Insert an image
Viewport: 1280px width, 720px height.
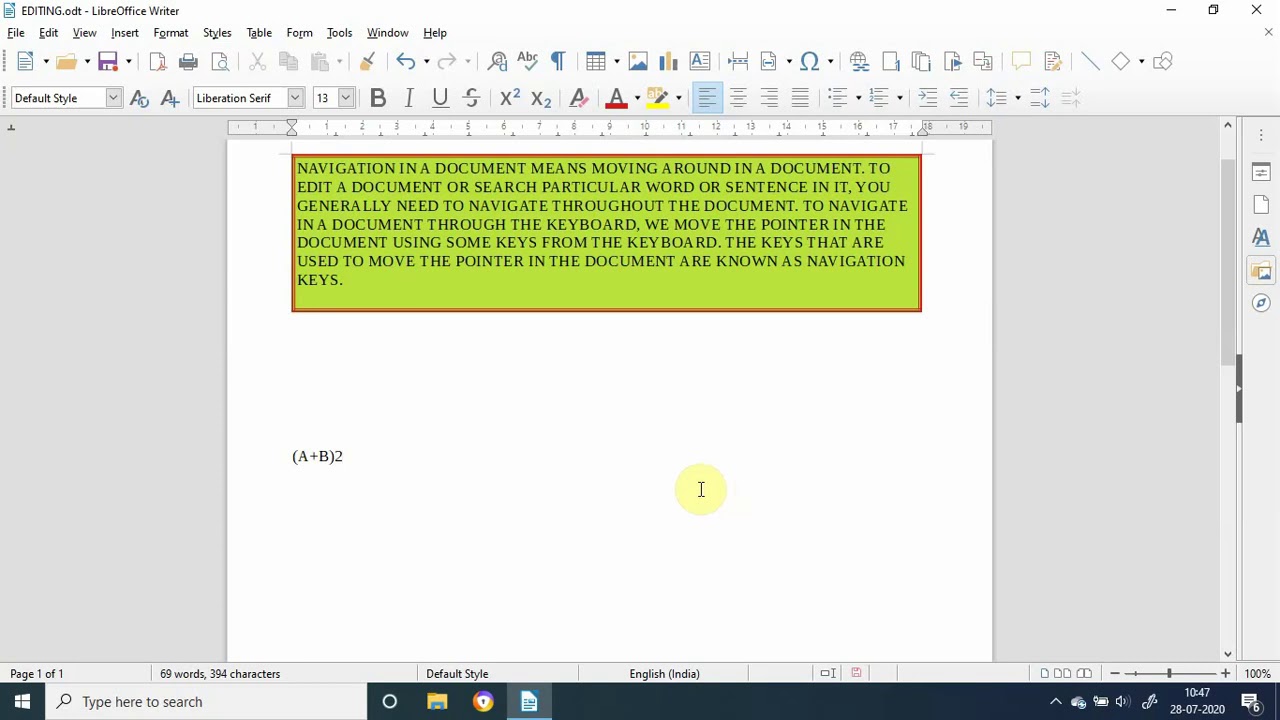pyautogui.click(x=638, y=62)
